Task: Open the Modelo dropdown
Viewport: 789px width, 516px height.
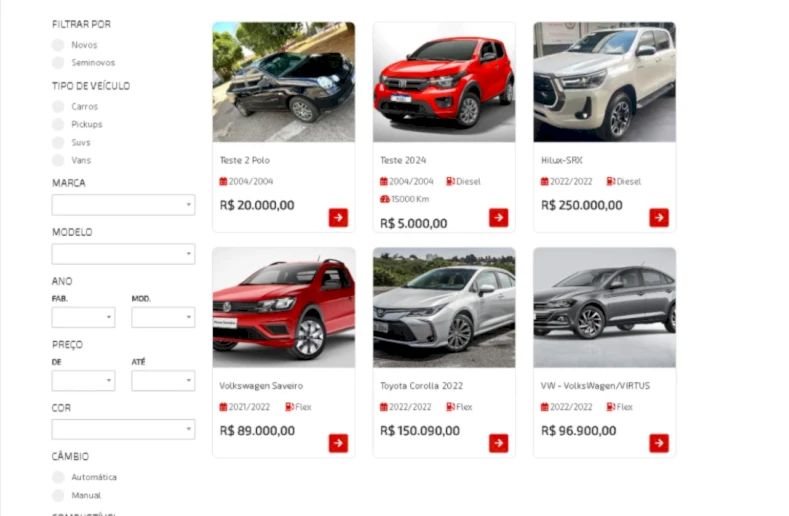Action: coord(123,254)
